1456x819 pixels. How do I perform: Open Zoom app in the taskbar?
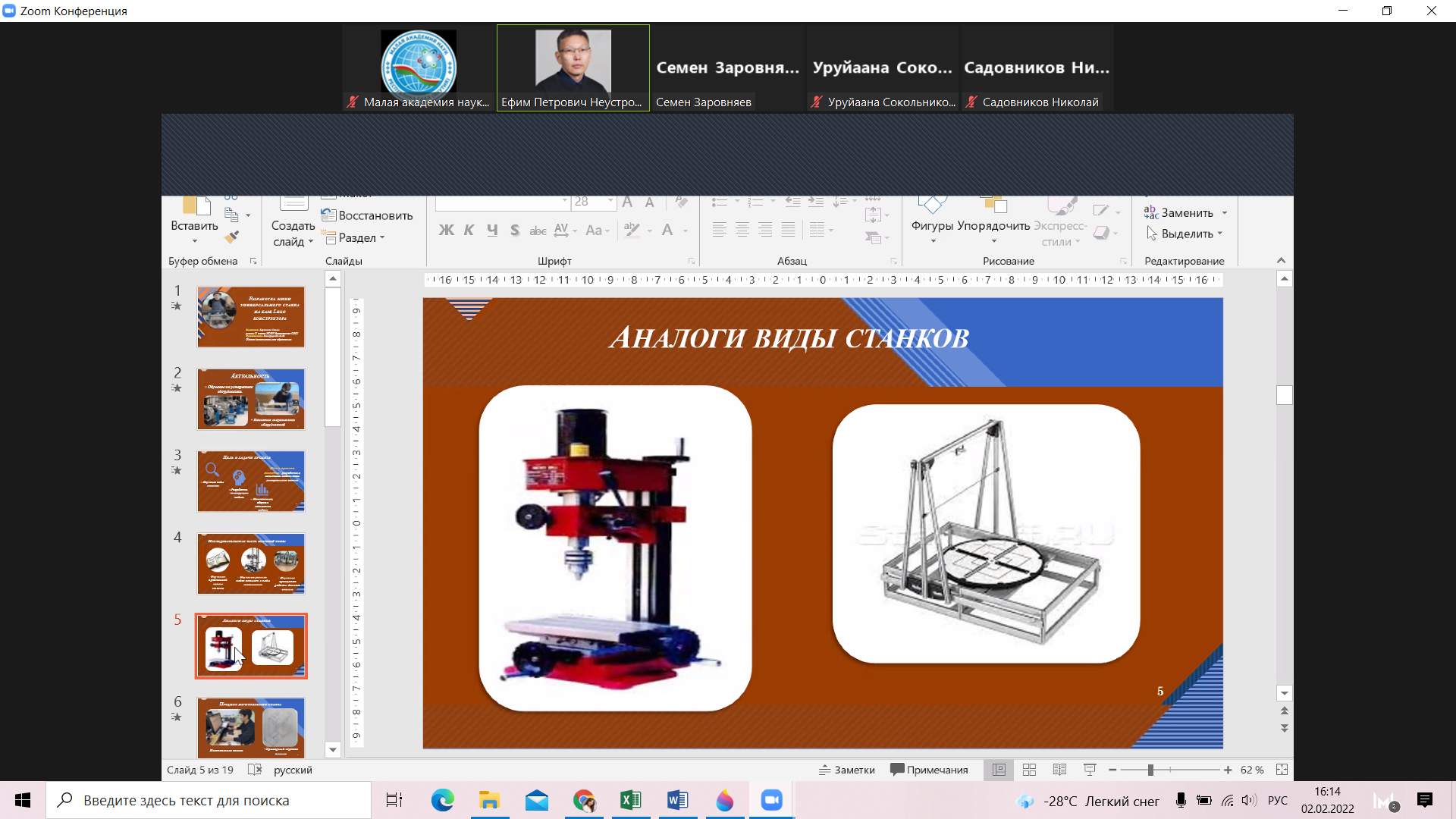771,800
